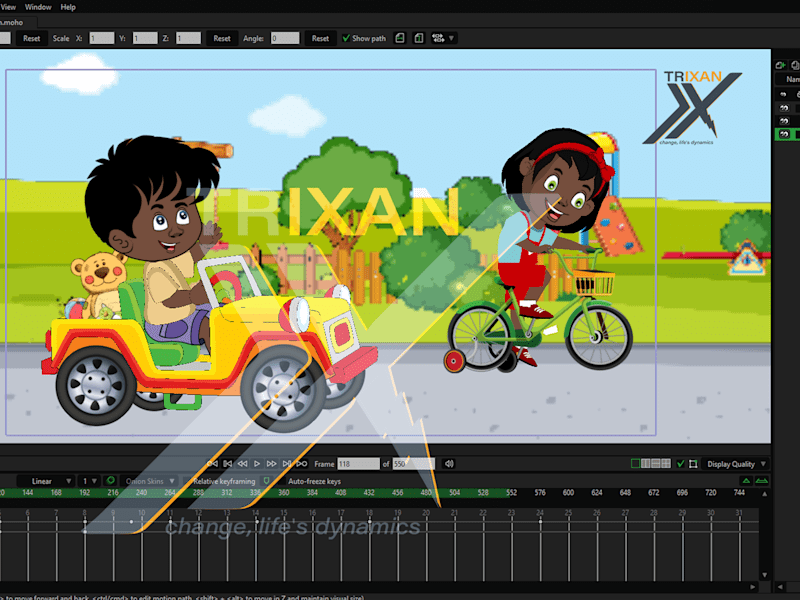Open the Window menu
Image resolution: width=800 pixels, height=600 pixels.
[38, 7]
